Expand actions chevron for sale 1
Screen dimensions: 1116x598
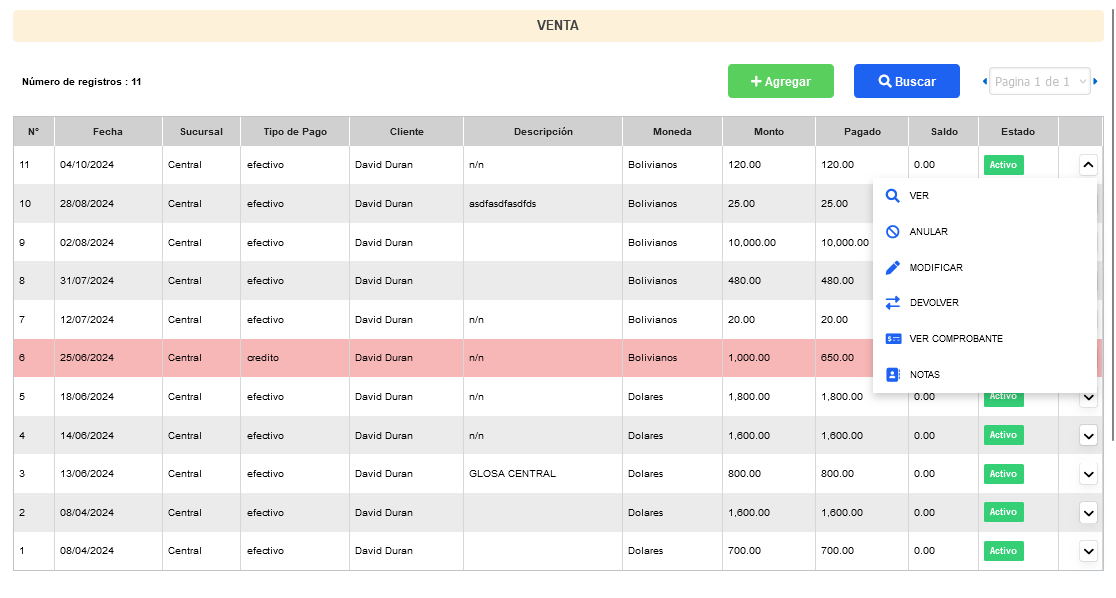(1088, 551)
